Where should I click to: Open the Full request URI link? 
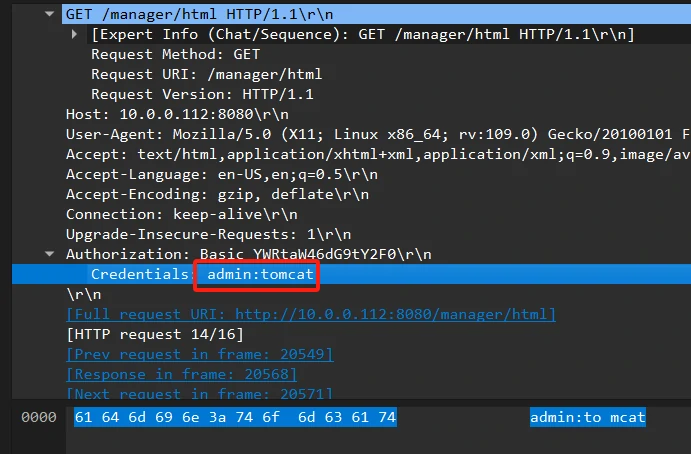[310, 314]
